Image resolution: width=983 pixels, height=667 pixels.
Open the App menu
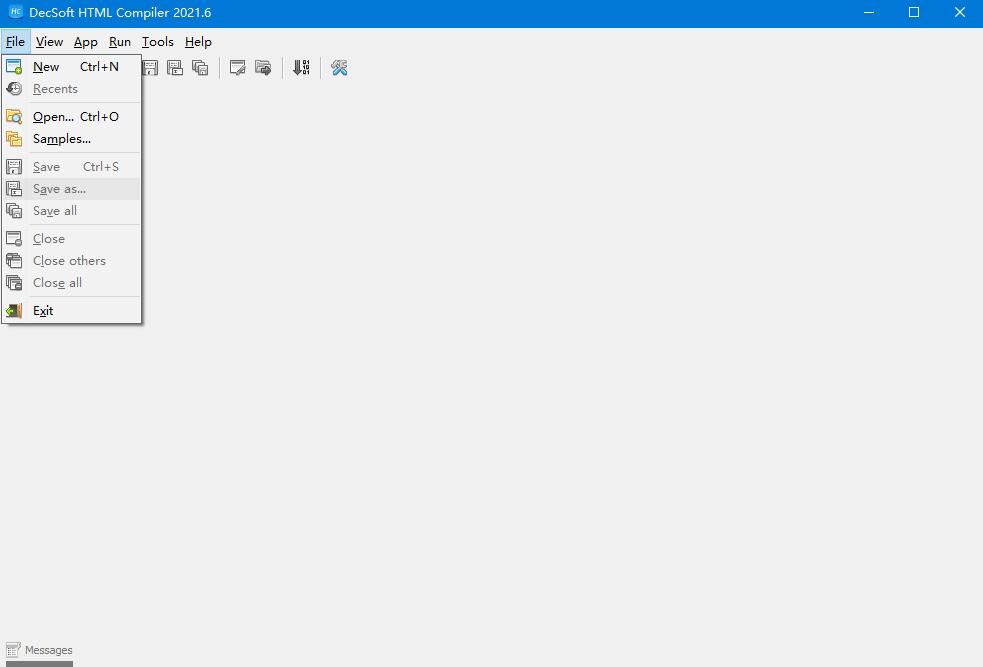coord(86,42)
